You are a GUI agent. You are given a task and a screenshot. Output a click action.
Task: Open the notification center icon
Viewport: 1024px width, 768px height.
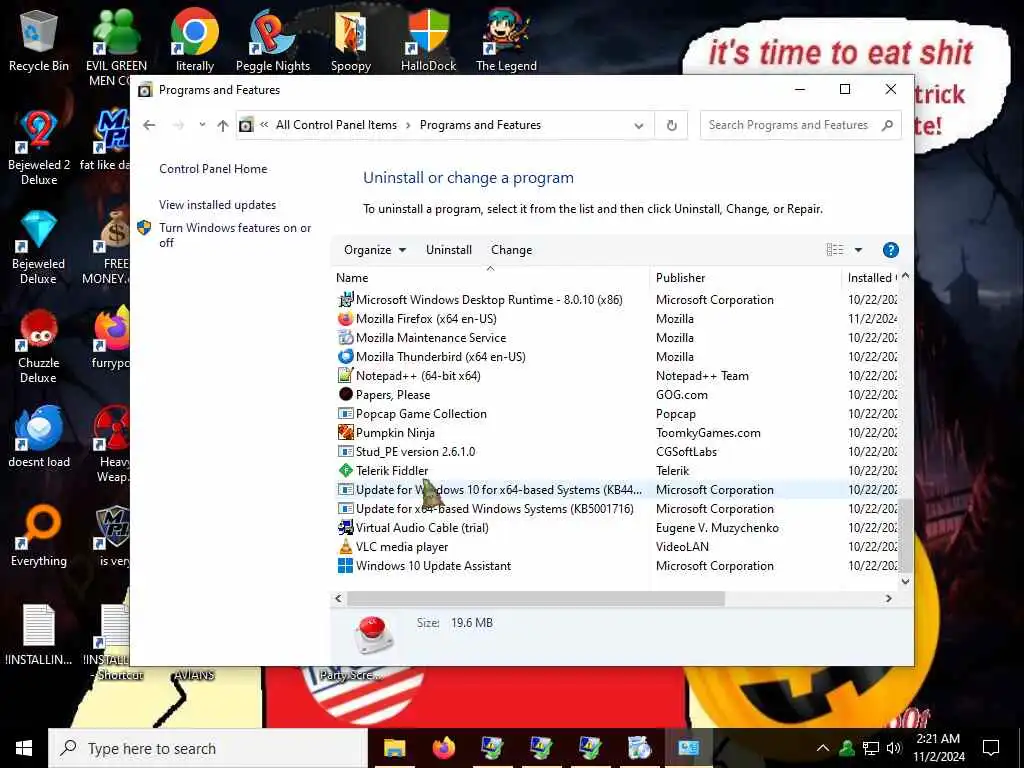[x=991, y=748]
